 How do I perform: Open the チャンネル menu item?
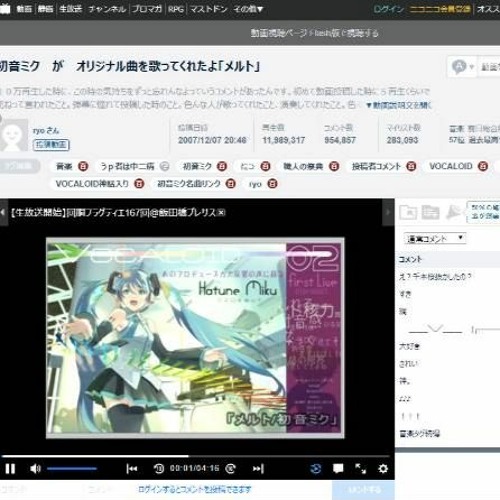click(x=107, y=9)
